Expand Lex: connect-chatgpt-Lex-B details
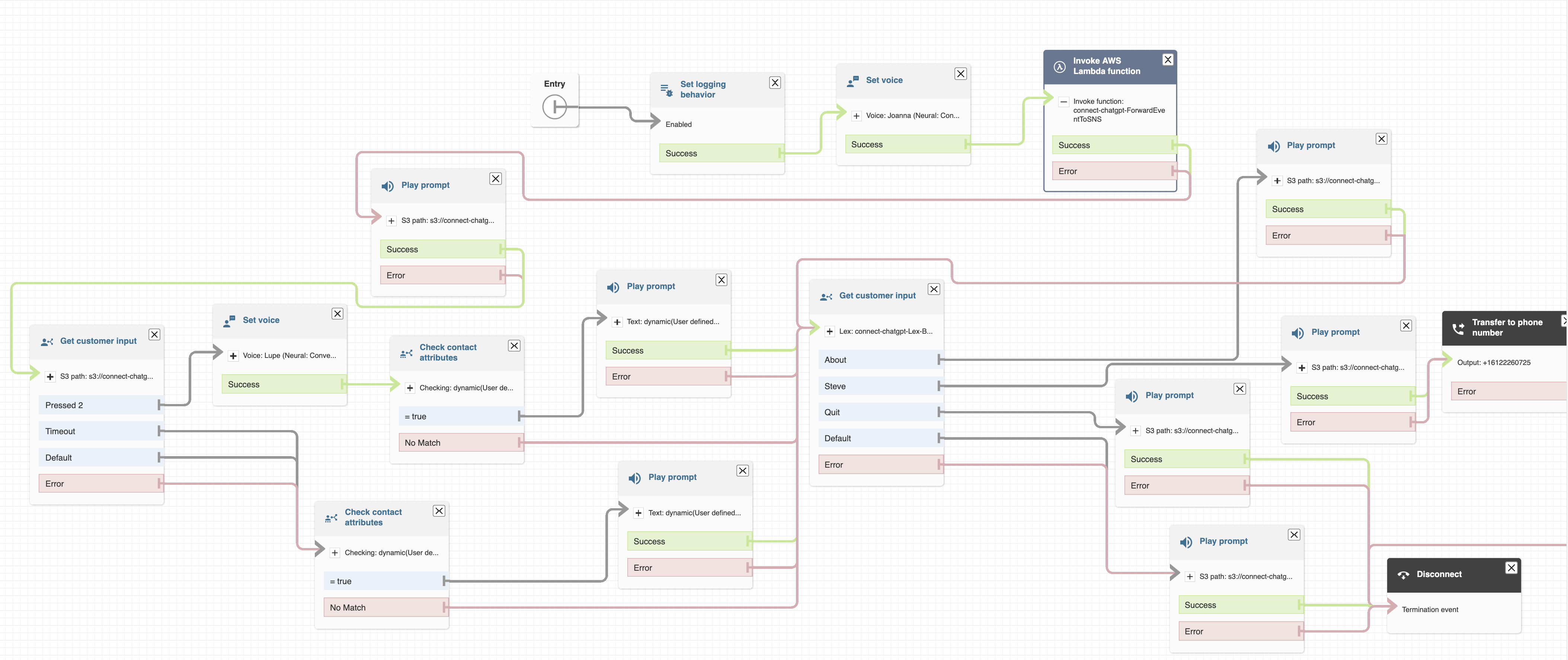This screenshot has height=660, width=1568. pos(829,332)
